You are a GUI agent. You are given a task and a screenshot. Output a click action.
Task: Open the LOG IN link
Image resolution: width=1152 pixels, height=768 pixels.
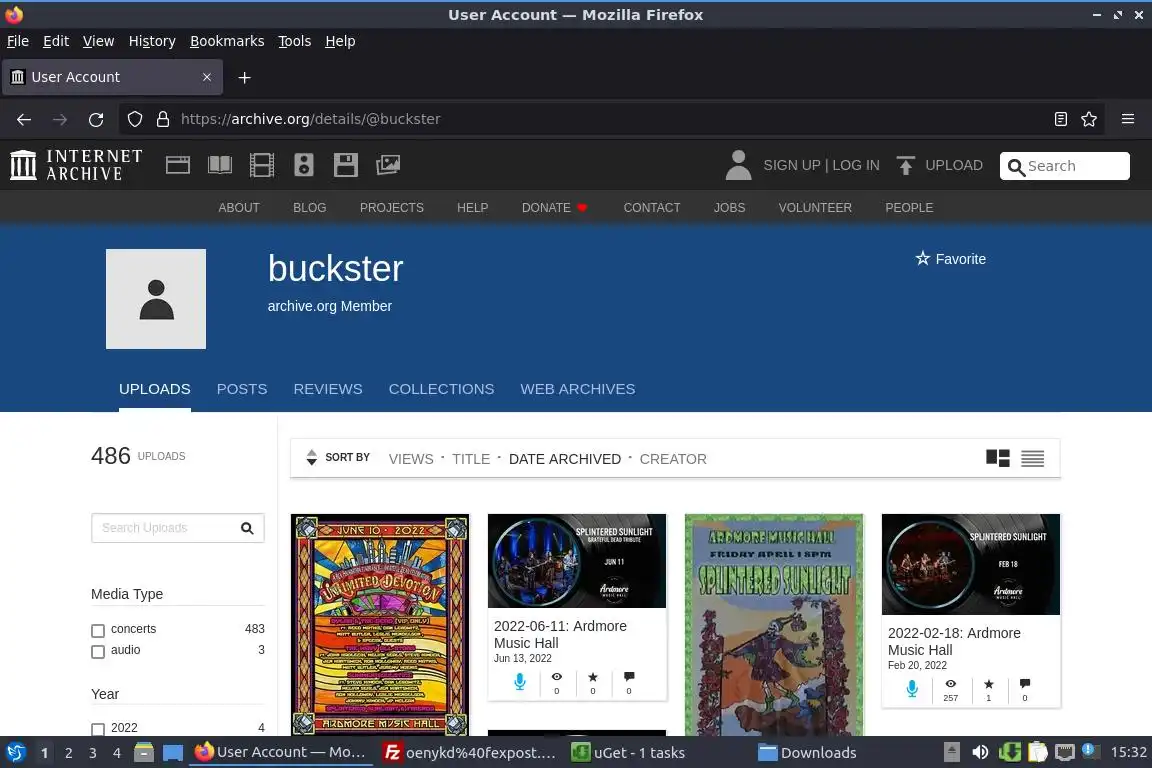coord(856,165)
